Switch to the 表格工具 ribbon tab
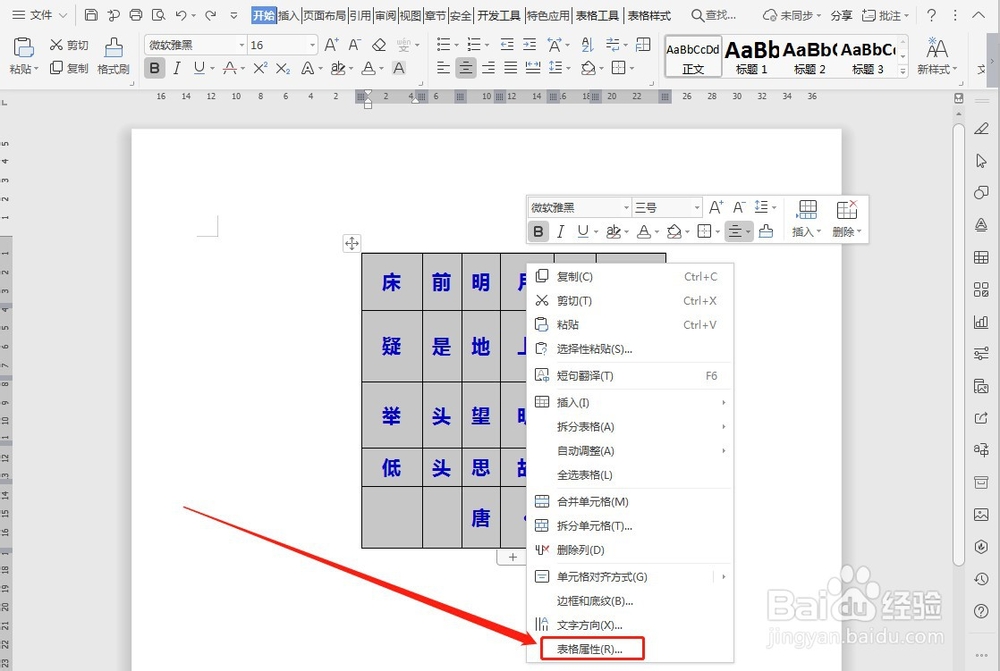This screenshot has width=1000, height=671. (x=597, y=15)
